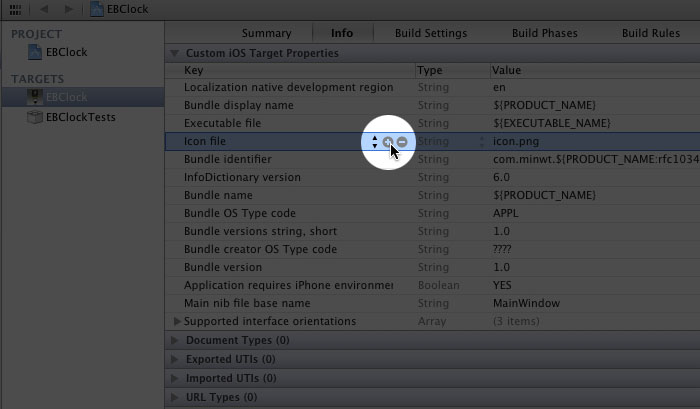Select Bundle OS Type code key
700x409 pixels.
(x=240, y=213)
